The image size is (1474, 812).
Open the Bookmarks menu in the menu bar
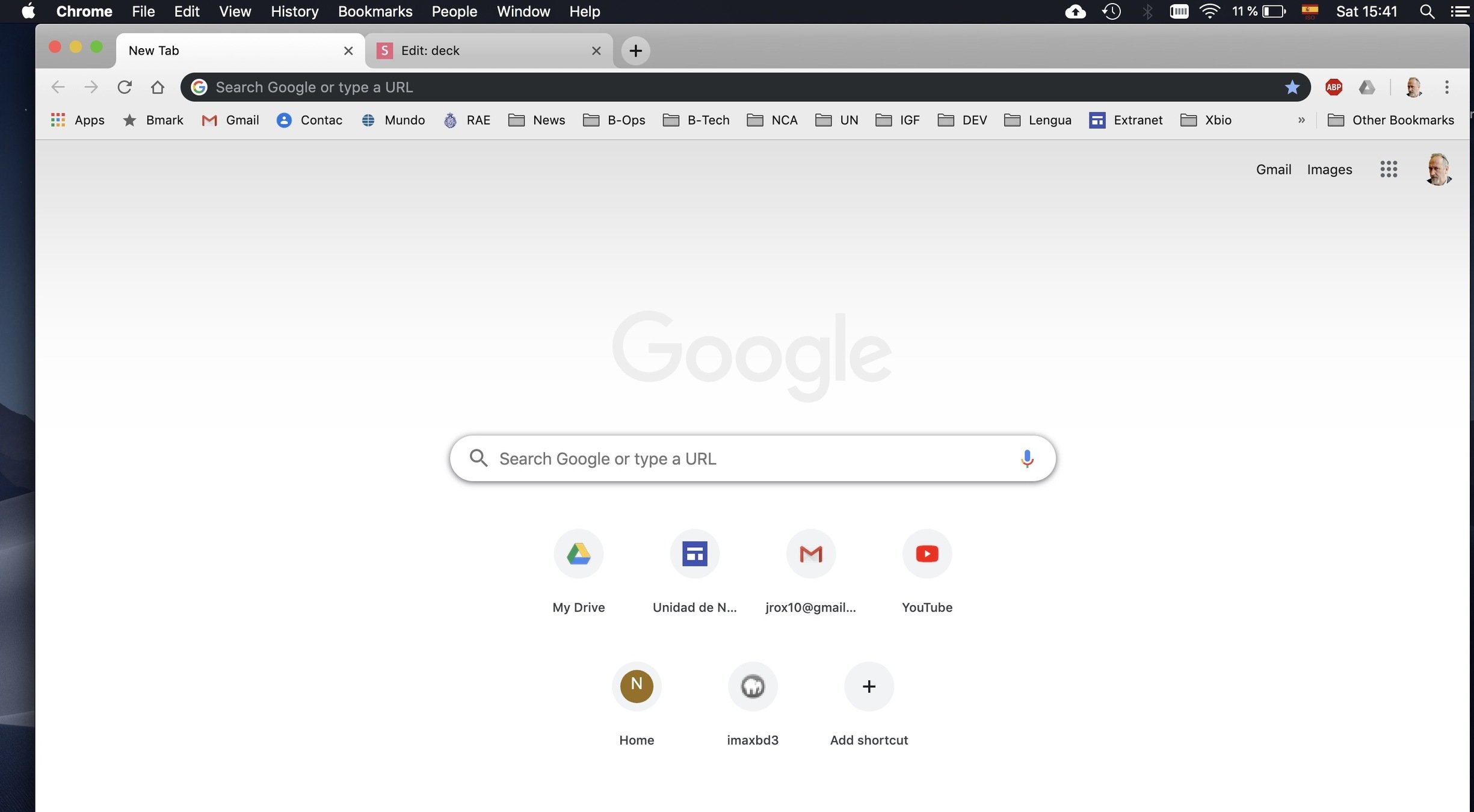pyautogui.click(x=375, y=11)
